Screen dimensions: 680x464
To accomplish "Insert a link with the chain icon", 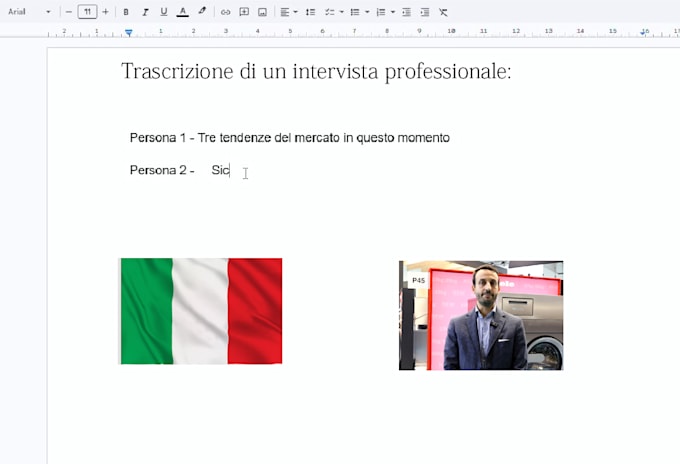I will click(226, 12).
